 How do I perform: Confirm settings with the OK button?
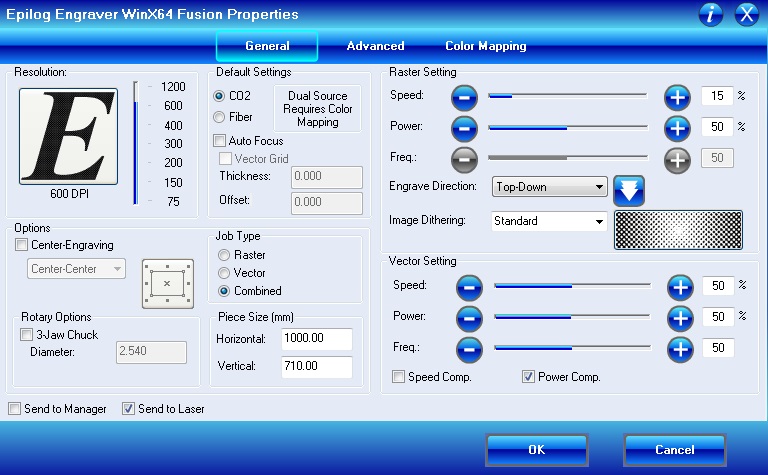coord(537,450)
